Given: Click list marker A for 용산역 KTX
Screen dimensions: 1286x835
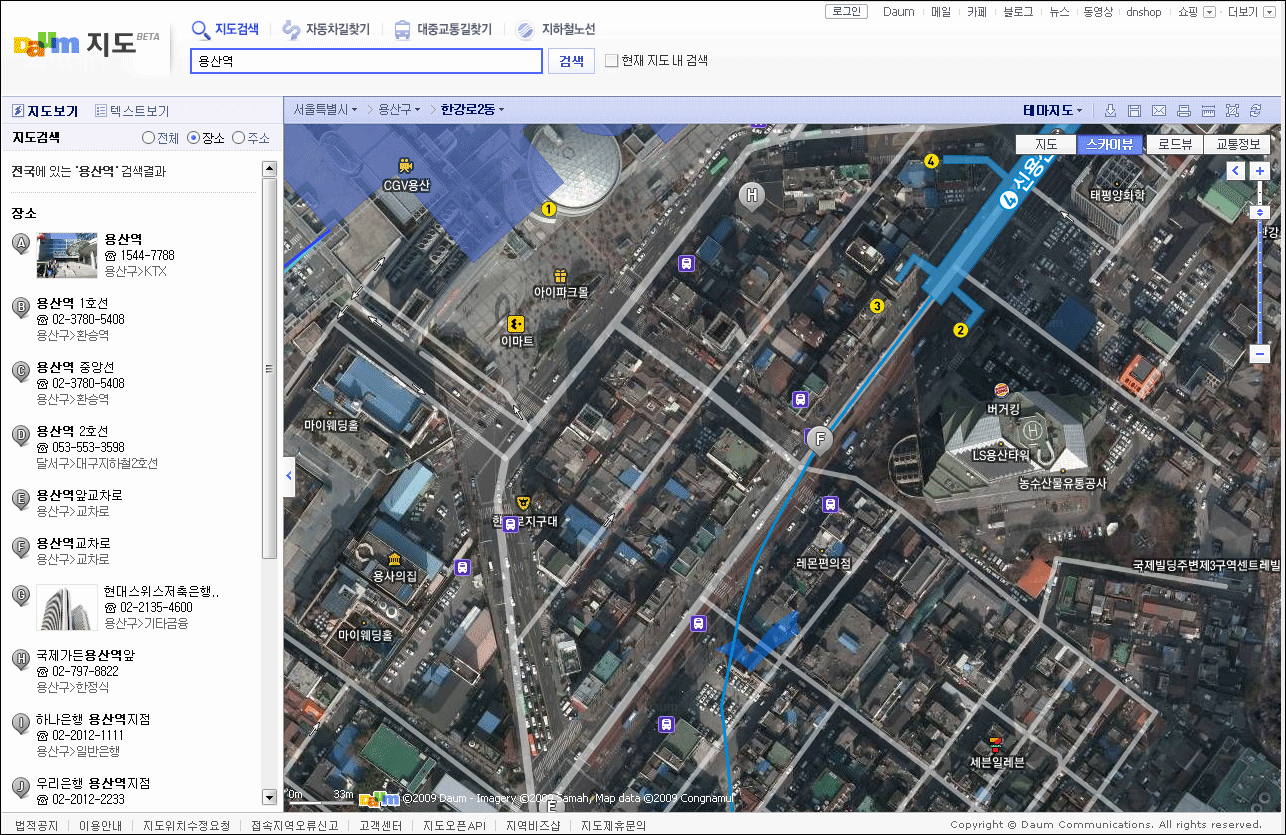Looking at the screenshot, I should 20,244.
